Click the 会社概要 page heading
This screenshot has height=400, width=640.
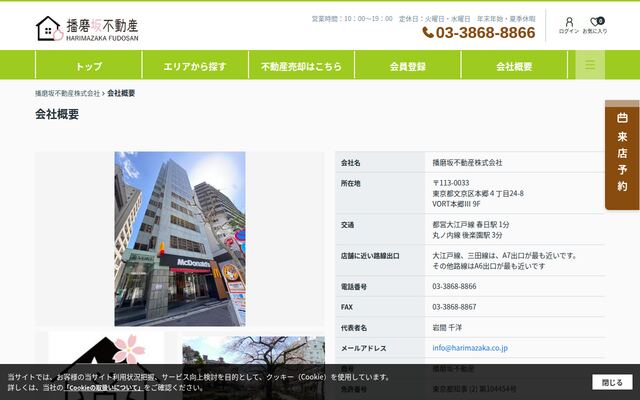click(x=57, y=114)
